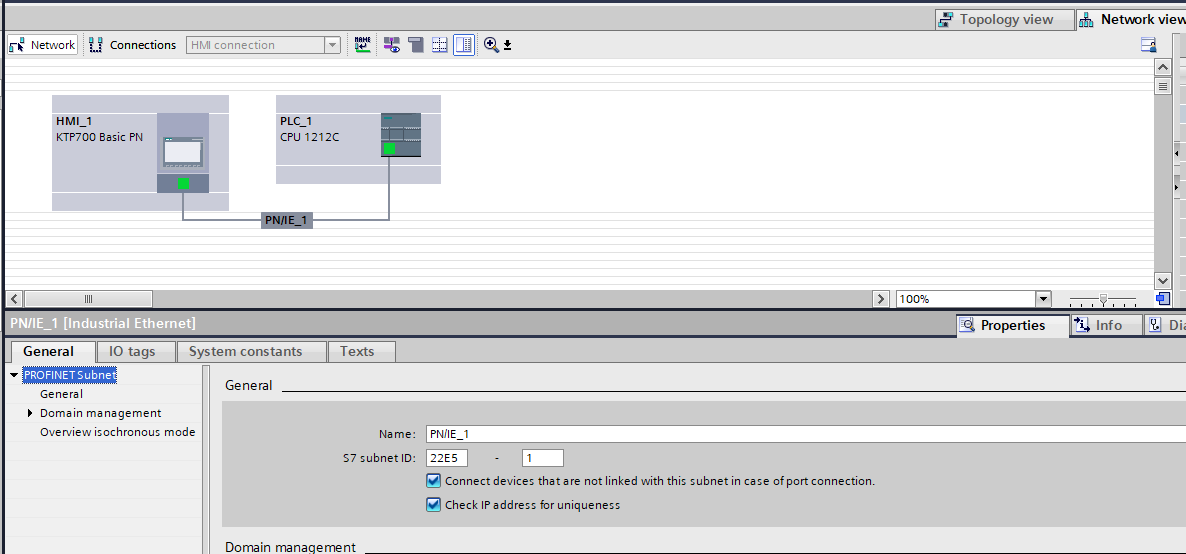Viewport: 1186px width, 554px height.
Task: Select PROFINET Subnet tree item
Action: [70, 375]
